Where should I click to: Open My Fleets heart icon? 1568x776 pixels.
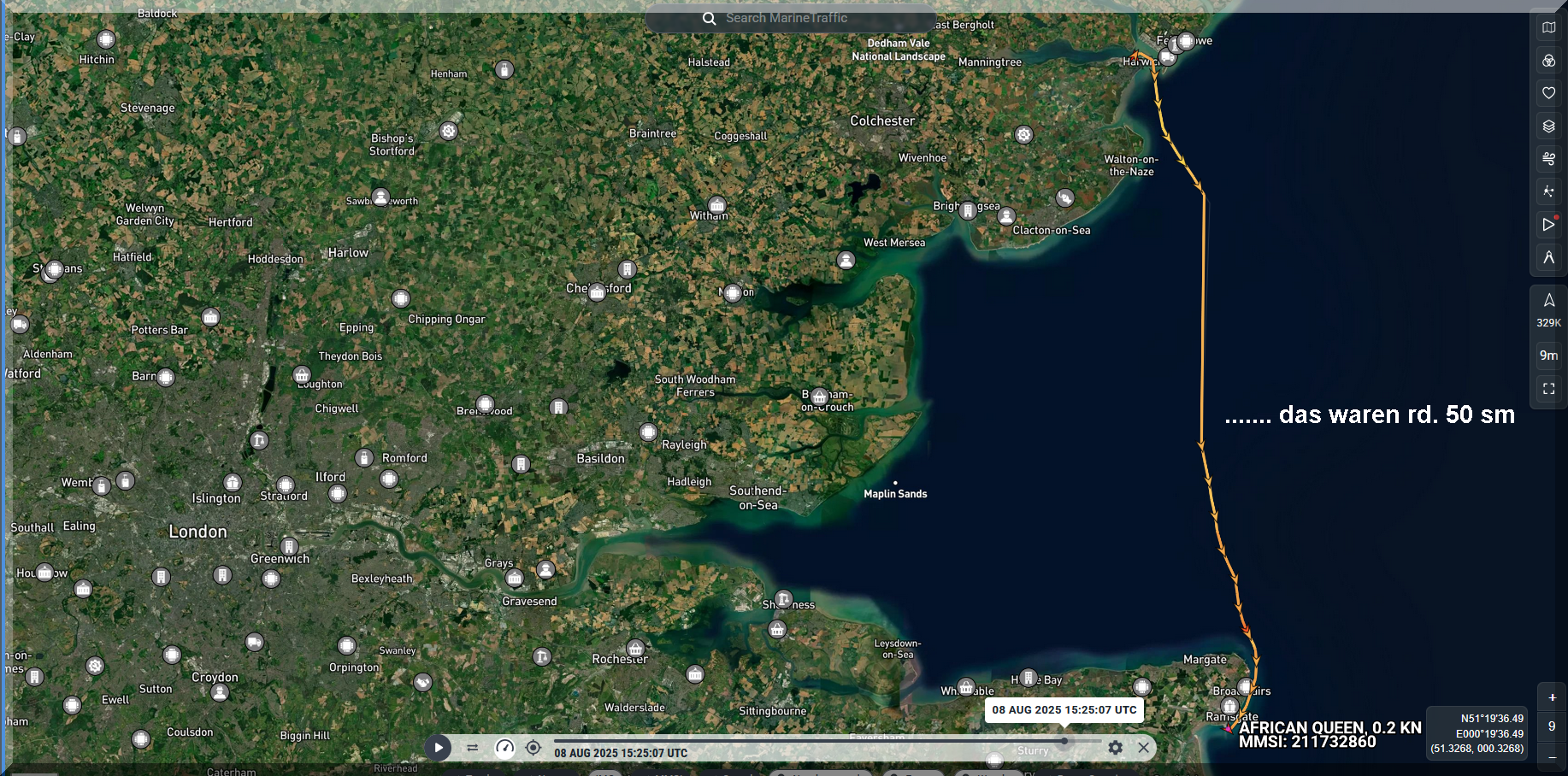click(x=1548, y=93)
